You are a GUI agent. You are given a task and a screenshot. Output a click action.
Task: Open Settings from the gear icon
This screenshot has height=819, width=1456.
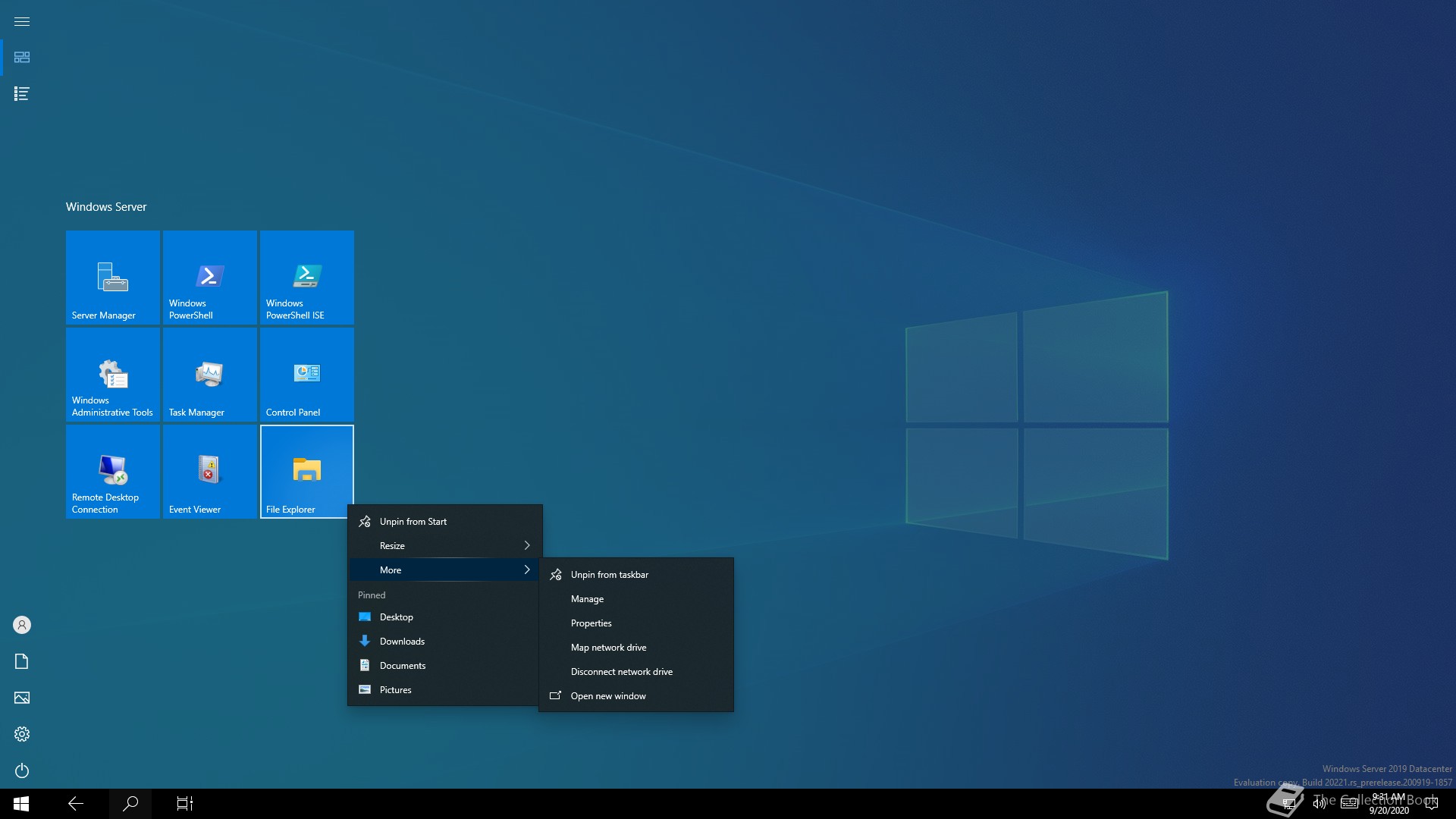point(22,734)
